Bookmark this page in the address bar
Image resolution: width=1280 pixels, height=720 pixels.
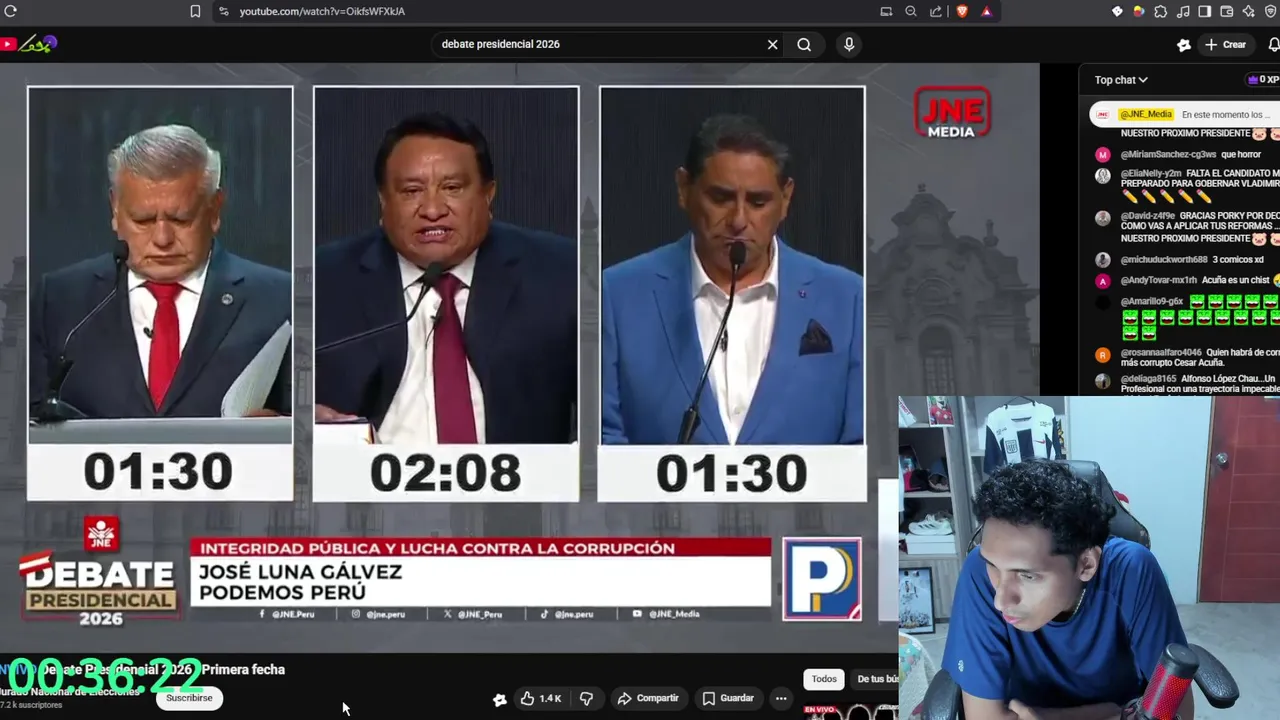coord(195,11)
